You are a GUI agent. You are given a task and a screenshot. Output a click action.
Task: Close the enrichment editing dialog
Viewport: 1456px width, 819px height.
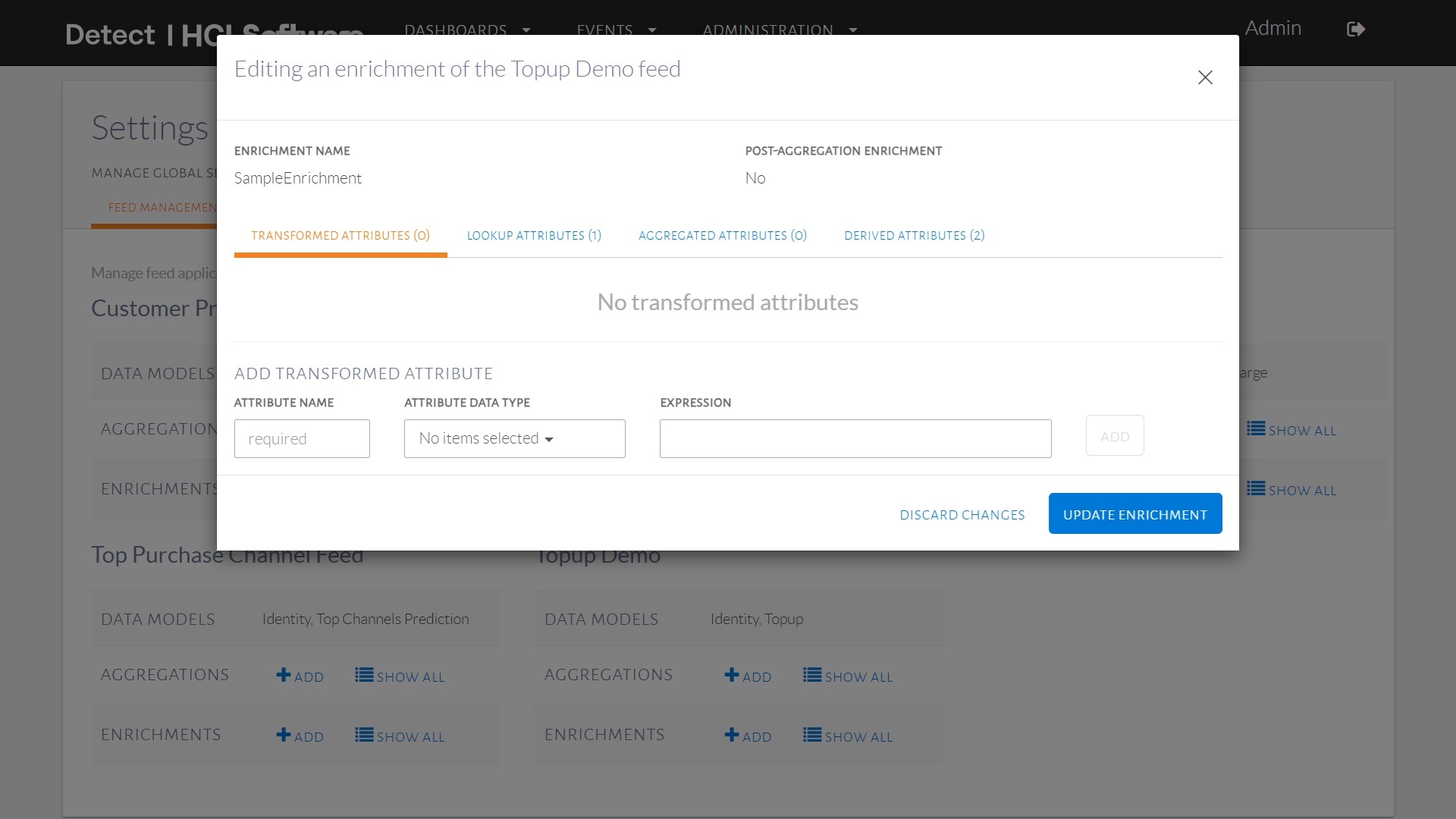coord(1205,77)
